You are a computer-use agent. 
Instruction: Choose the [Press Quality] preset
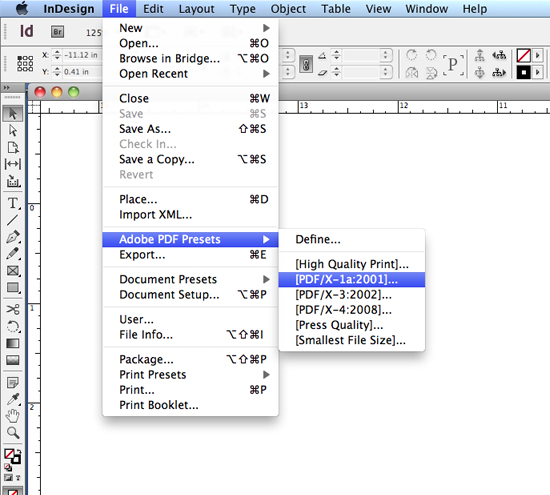tap(352, 325)
